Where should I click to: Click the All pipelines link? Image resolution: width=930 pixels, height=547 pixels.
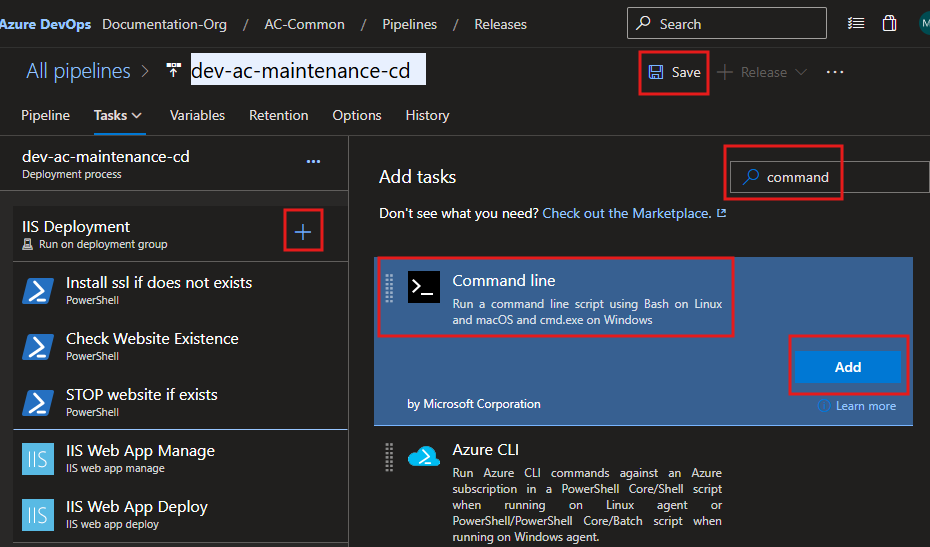[78, 71]
